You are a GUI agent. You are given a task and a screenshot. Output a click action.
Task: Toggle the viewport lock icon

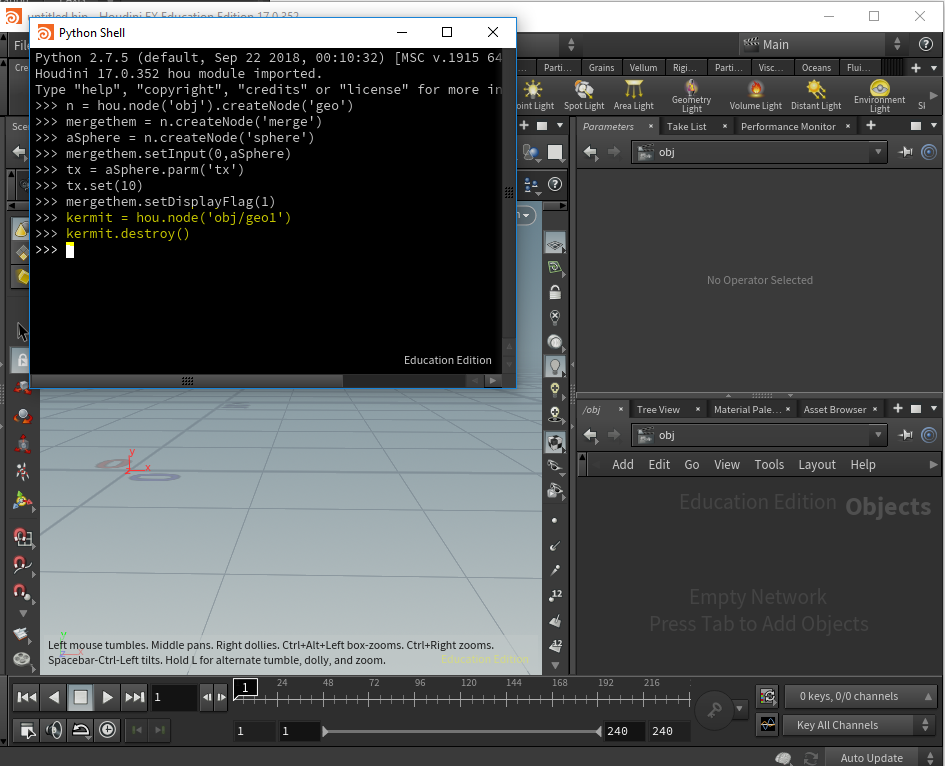[555, 293]
